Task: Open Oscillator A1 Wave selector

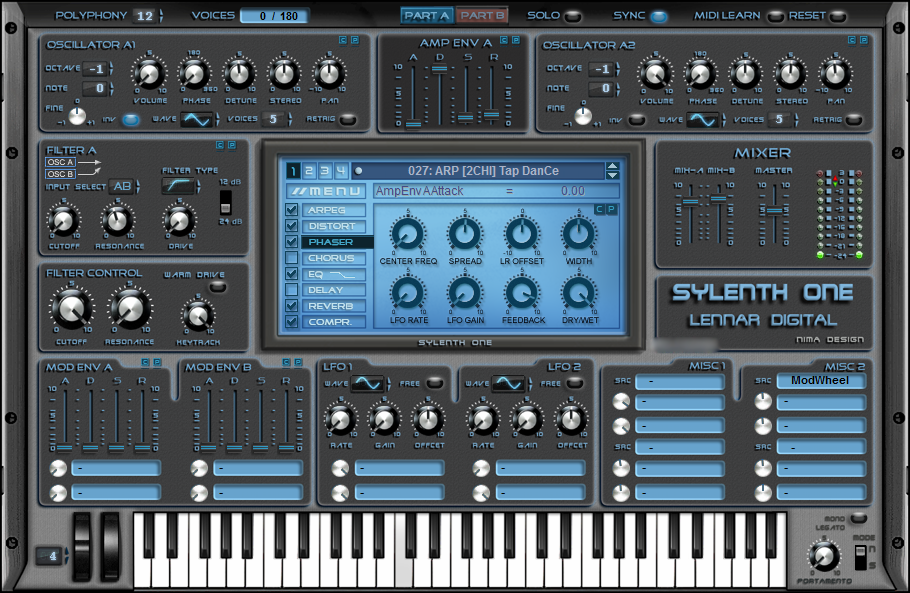Action: 196,120
